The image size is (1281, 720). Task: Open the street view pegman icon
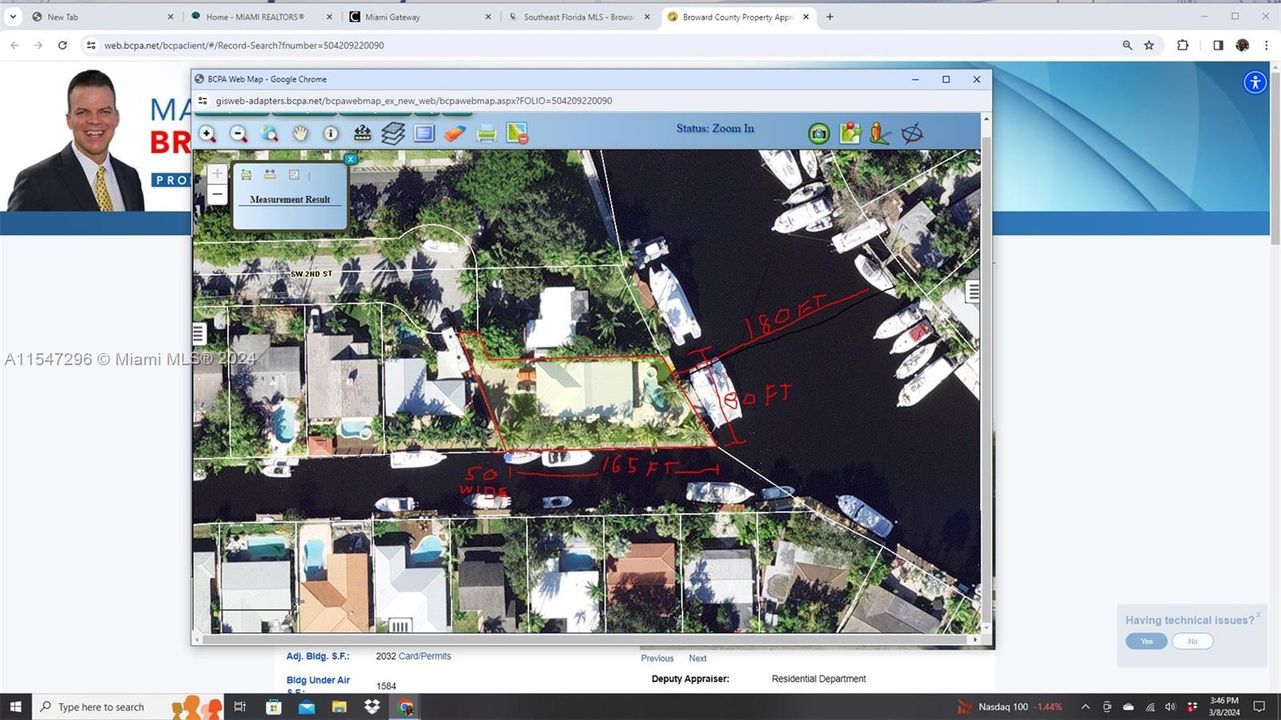880,133
